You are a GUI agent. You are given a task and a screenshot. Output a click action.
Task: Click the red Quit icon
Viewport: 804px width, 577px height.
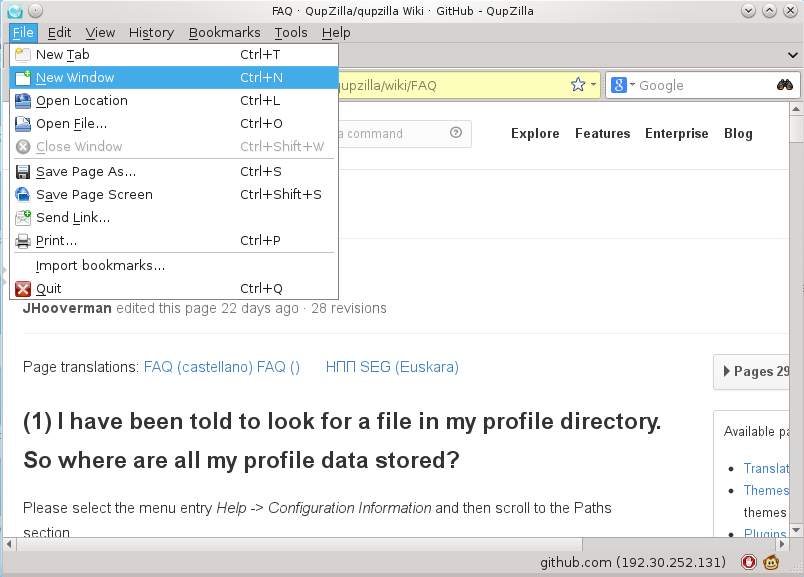click(x=23, y=289)
